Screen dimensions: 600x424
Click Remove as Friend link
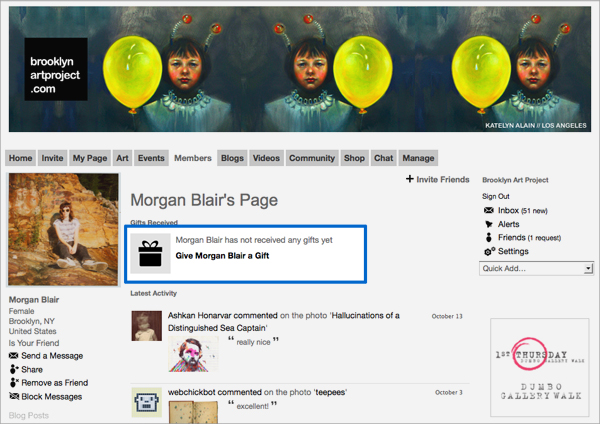tap(55, 383)
